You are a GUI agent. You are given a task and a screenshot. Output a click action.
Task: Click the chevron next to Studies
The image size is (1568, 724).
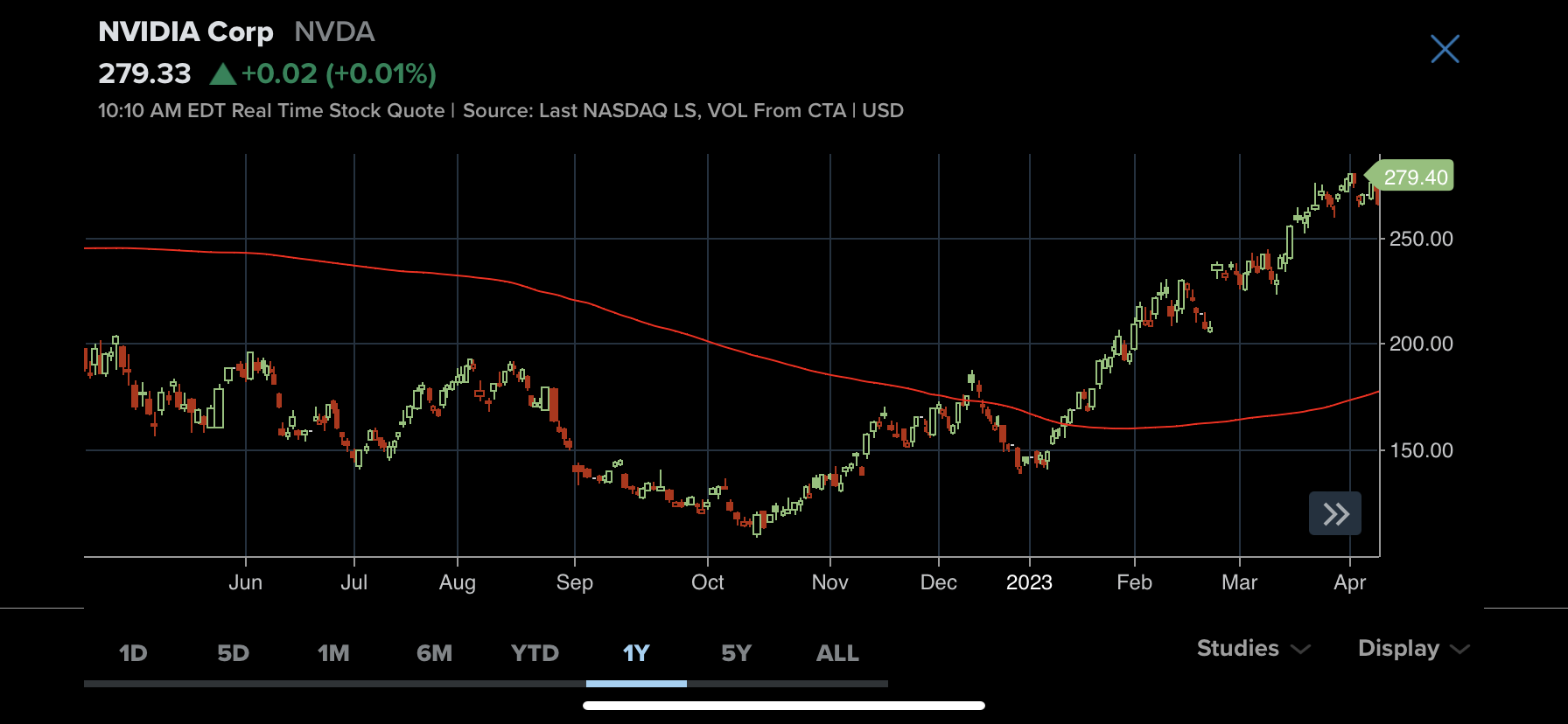tap(1301, 650)
